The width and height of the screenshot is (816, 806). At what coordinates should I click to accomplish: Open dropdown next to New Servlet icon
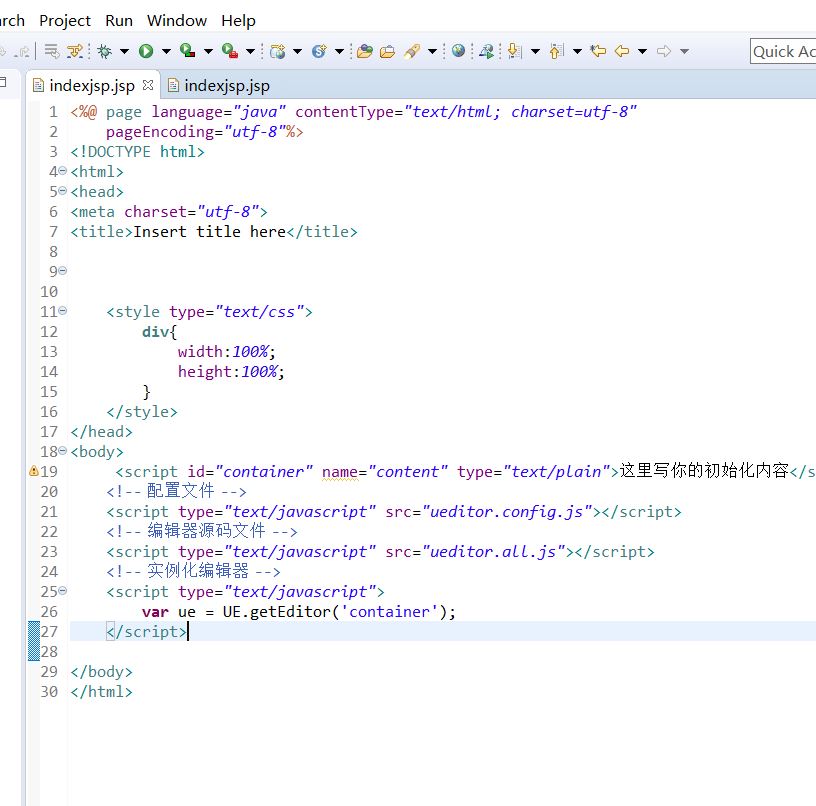point(339,52)
